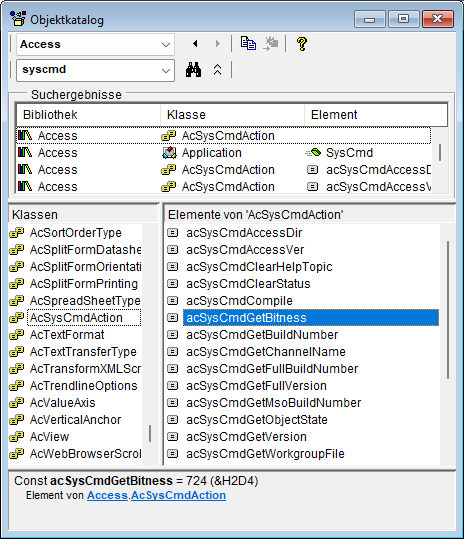
Task: Select acSysCmdCompile member
Action: 239,301
